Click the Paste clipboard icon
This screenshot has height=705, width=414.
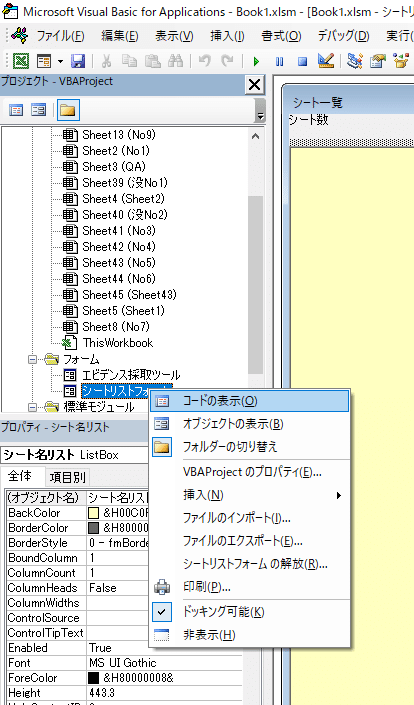153,61
